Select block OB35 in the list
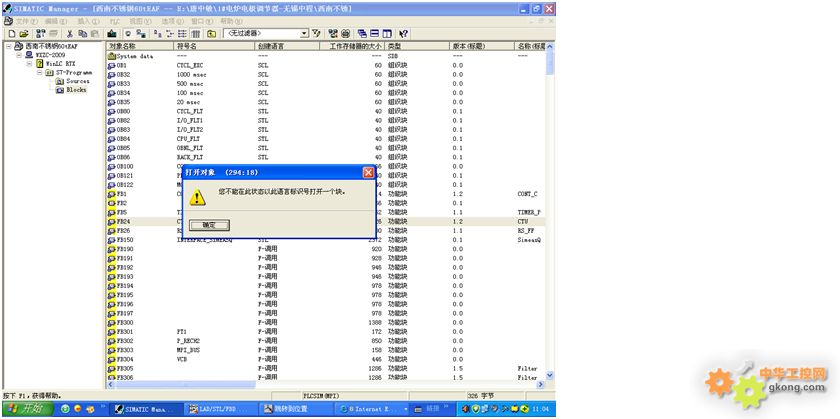Viewport: 840px width, 419px height. point(119,101)
